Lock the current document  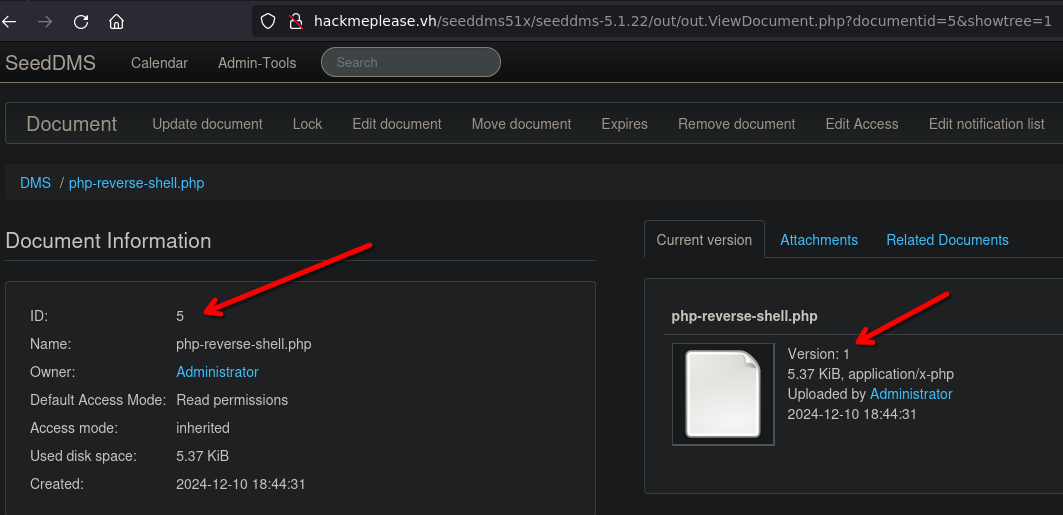(x=307, y=124)
